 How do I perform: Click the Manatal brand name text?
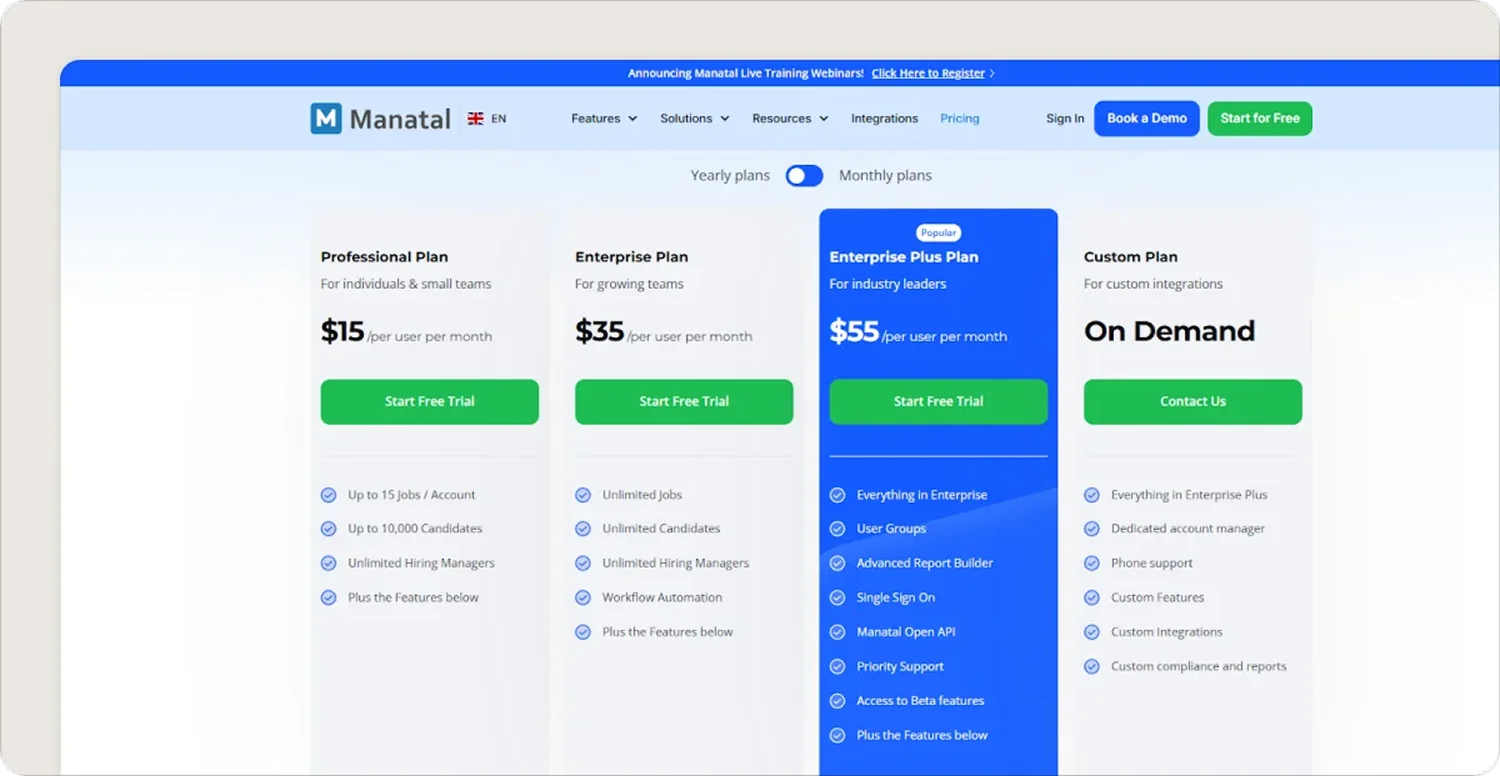point(400,119)
